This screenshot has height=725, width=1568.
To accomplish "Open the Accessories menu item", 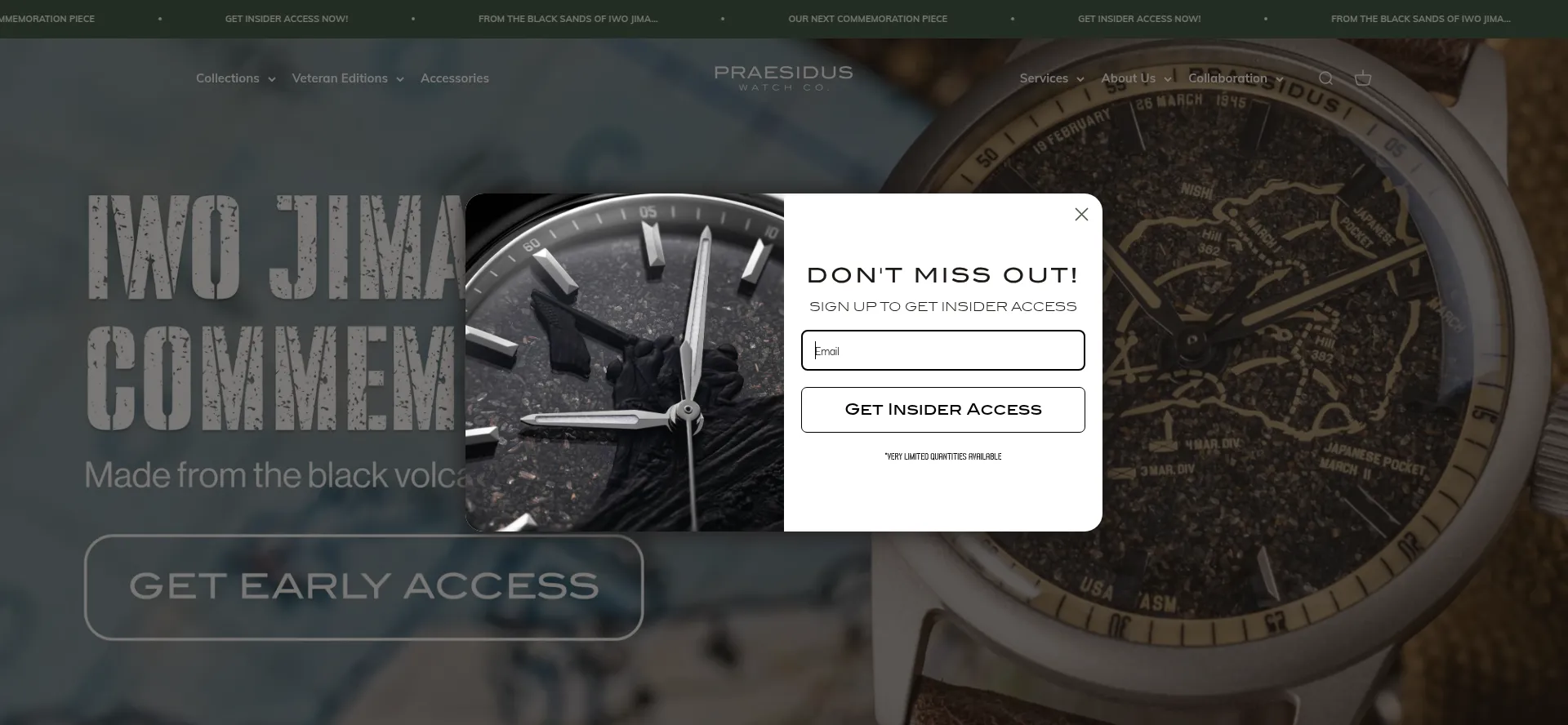I will (455, 78).
